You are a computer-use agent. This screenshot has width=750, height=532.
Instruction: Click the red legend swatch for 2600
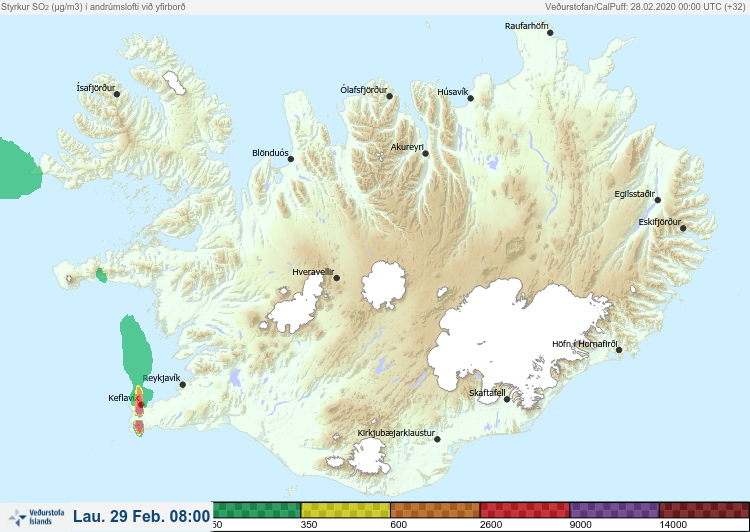525,510
